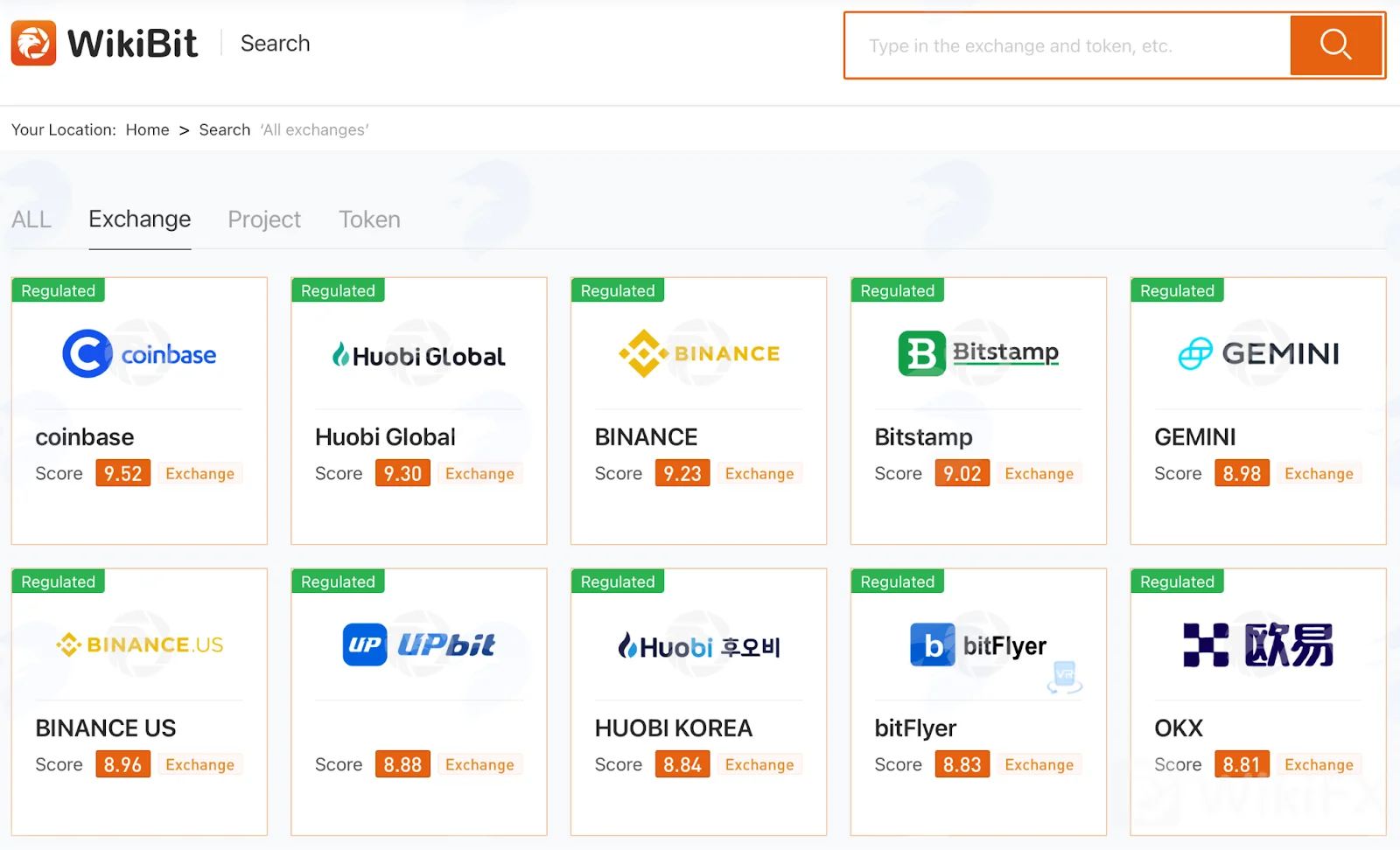Viewport: 1400px width, 850px height.
Task: Click the bitFlyer logo
Action: [x=978, y=645]
